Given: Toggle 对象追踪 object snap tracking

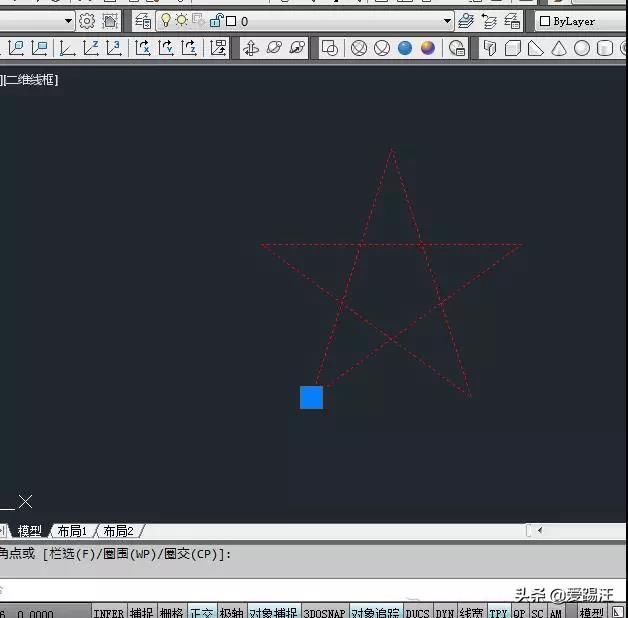Looking at the screenshot, I should [376, 613].
